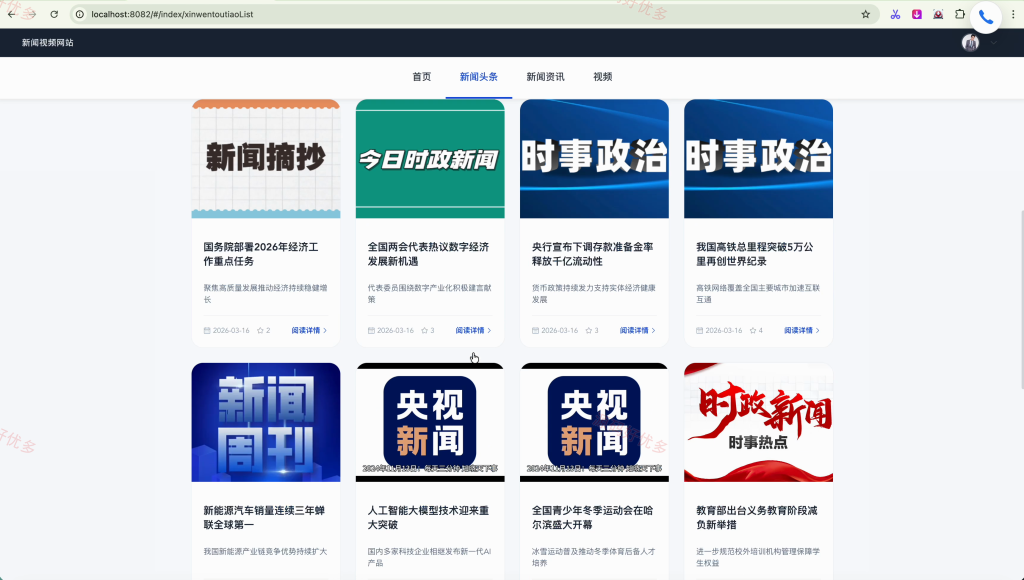Bookmark this page with the star icon

pyautogui.click(x=865, y=14)
